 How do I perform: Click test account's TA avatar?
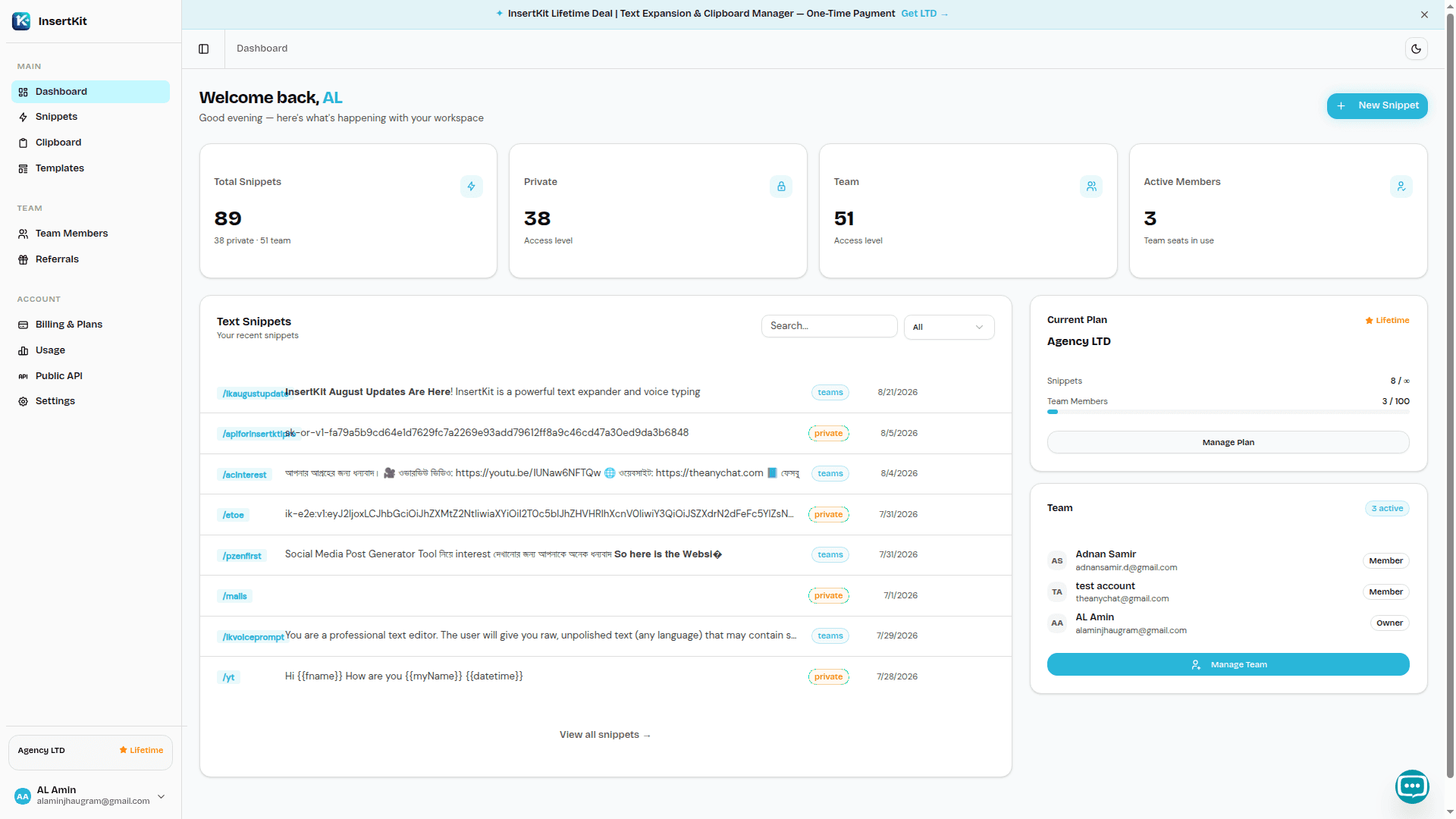(1057, 592)
